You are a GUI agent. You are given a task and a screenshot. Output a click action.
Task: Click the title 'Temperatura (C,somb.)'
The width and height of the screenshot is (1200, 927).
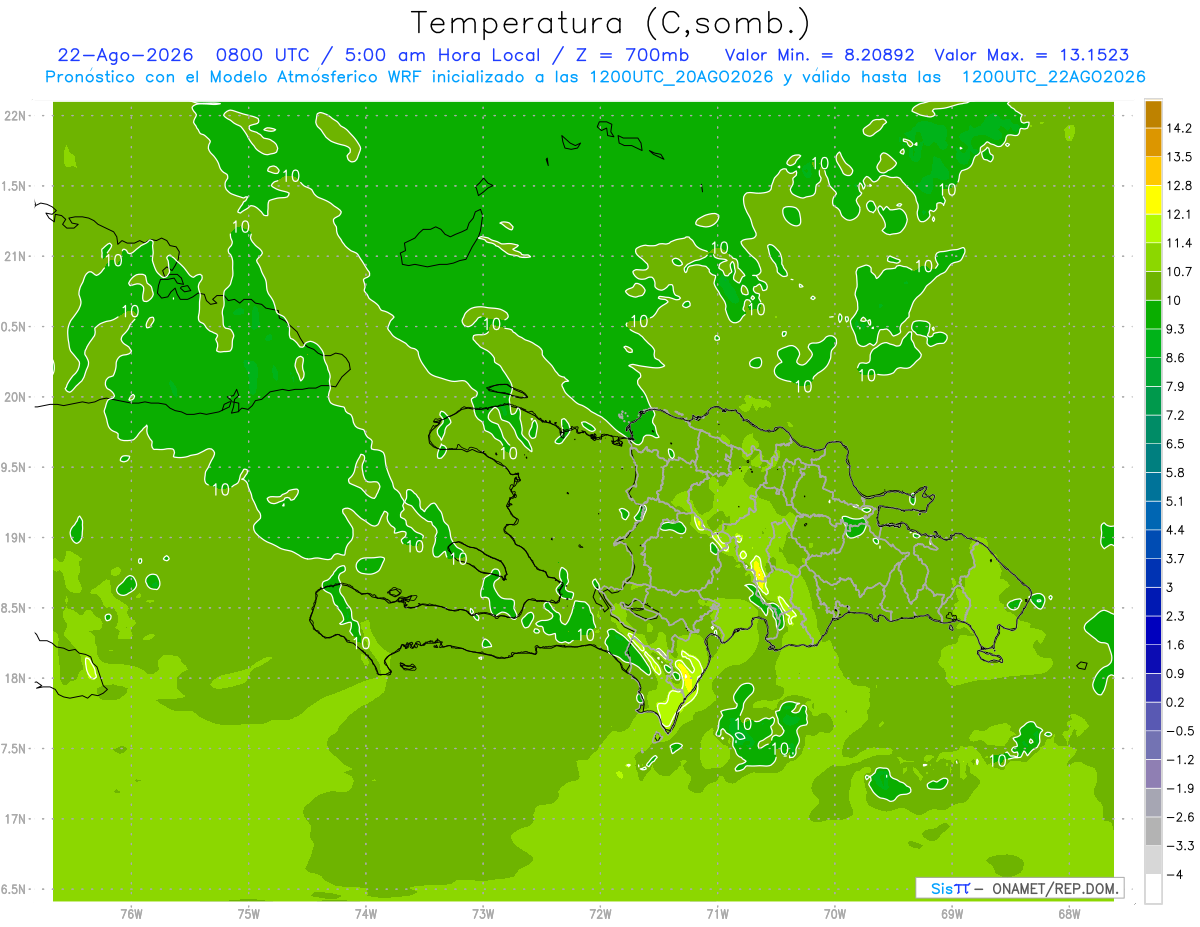[x=610, y=23]
